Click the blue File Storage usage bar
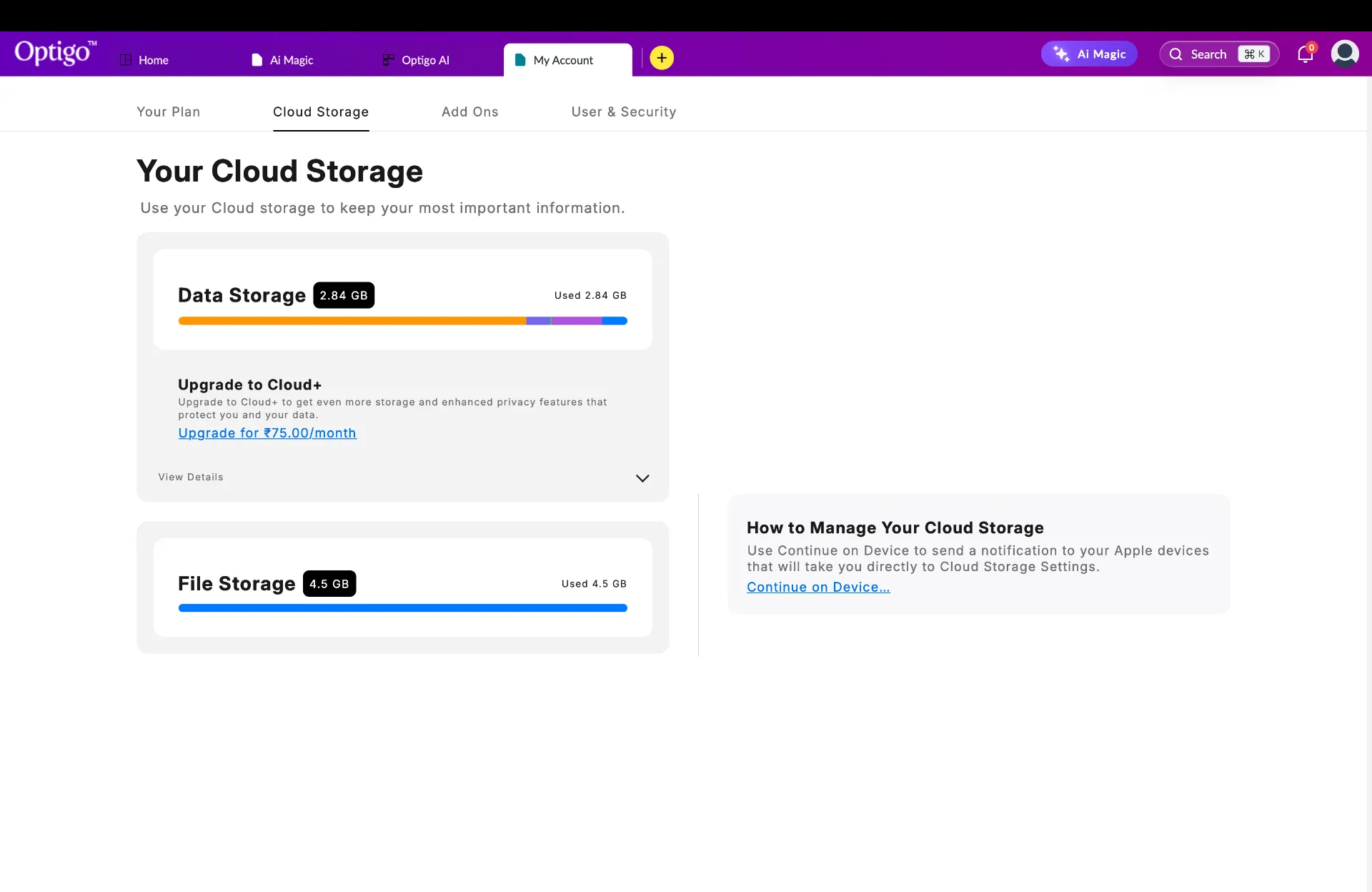The width and height of the screenshot is (1372, 892). click(402, 608)
